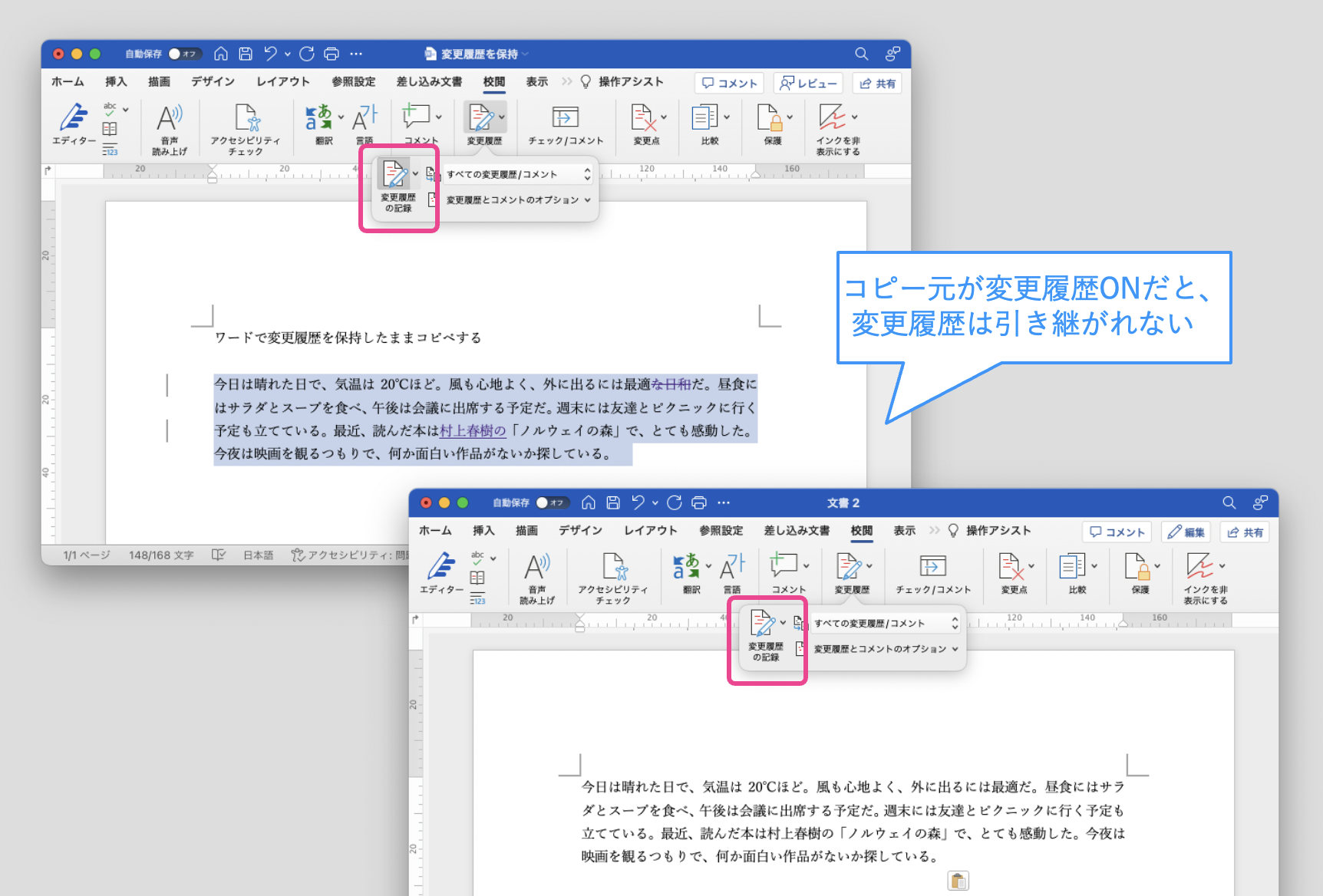Toggle Track Changes (変更履歴の記録) in the top window
Image resolution: width=1323 pixels, height=896 pixels.
(x=396, y=176)
